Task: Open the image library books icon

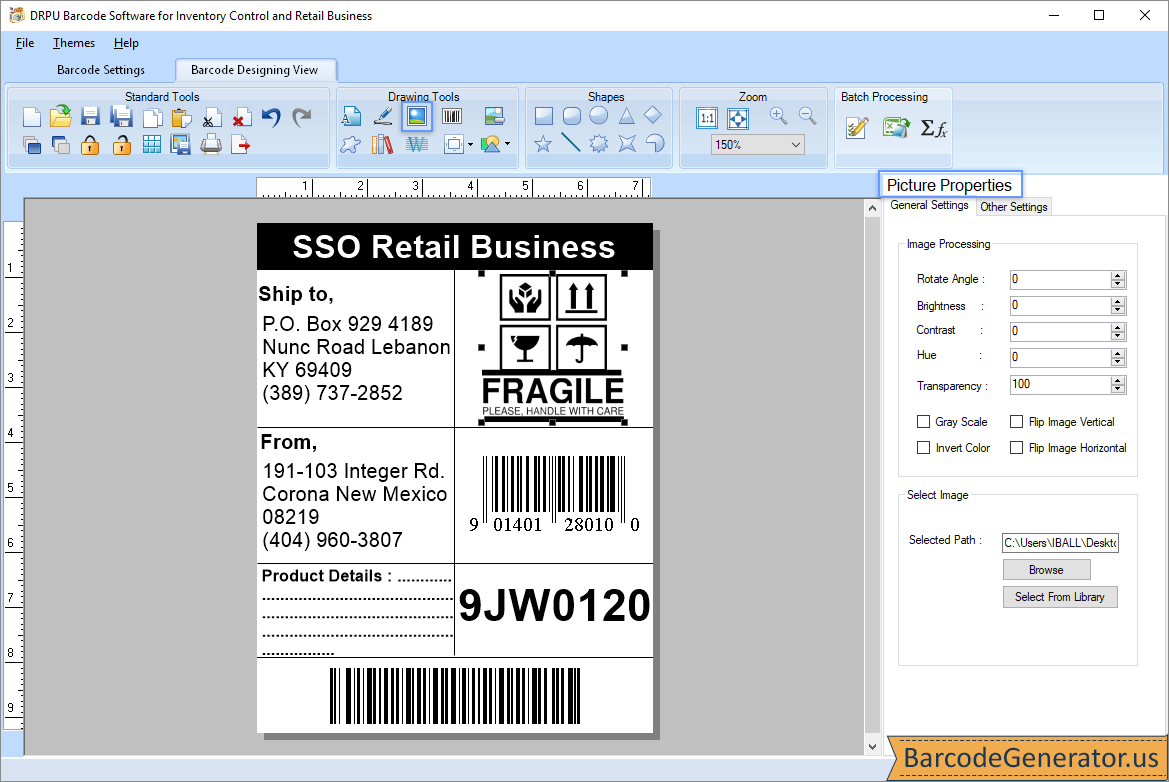Action: tap(382, 144)
